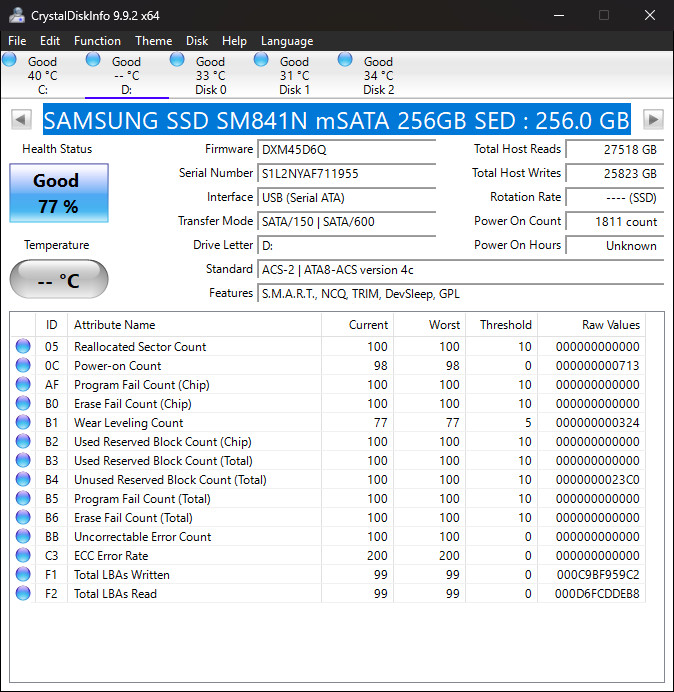
Task: Click the Features field
Action: tap(460, 293)
